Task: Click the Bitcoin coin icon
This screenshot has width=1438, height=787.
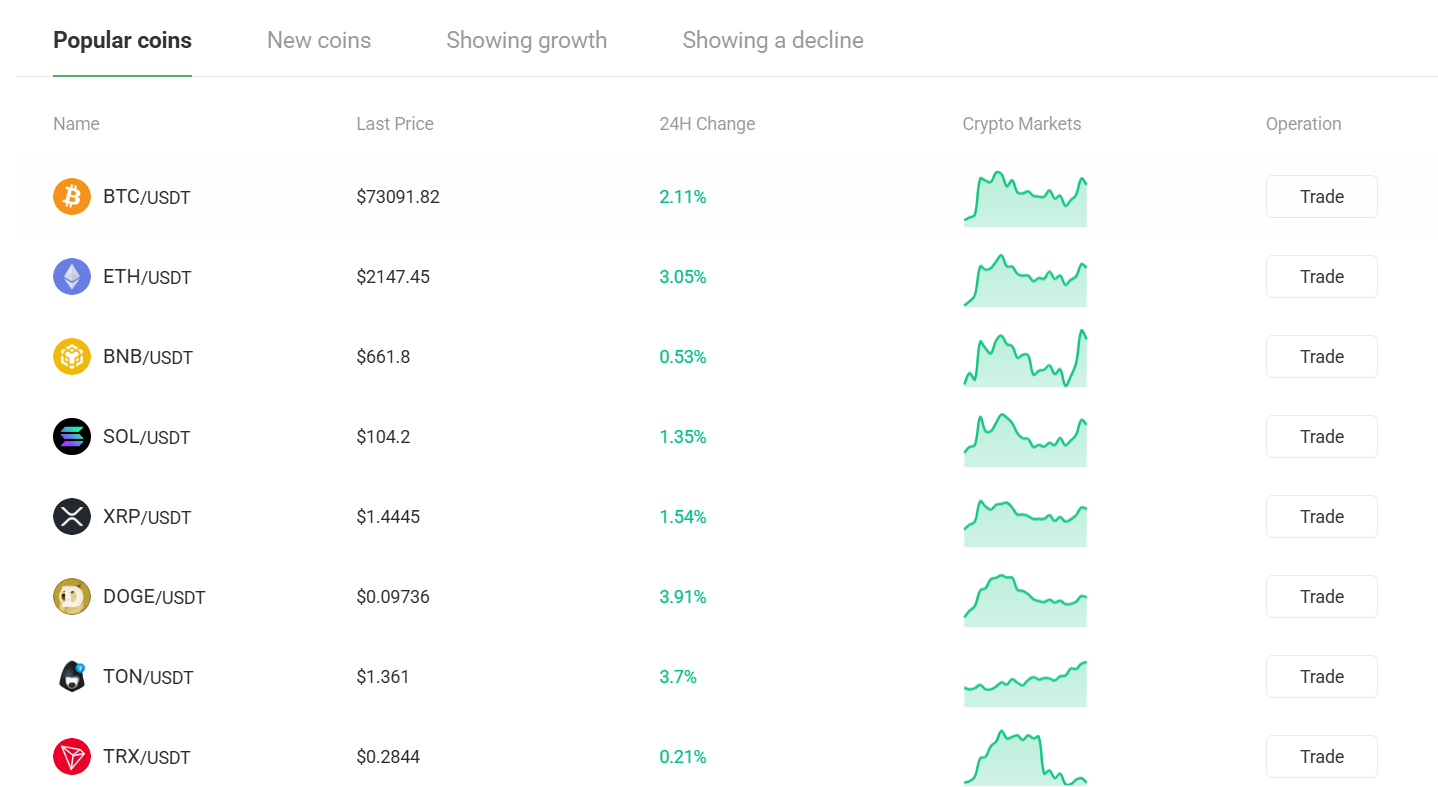Action: (x=72, y=196)
